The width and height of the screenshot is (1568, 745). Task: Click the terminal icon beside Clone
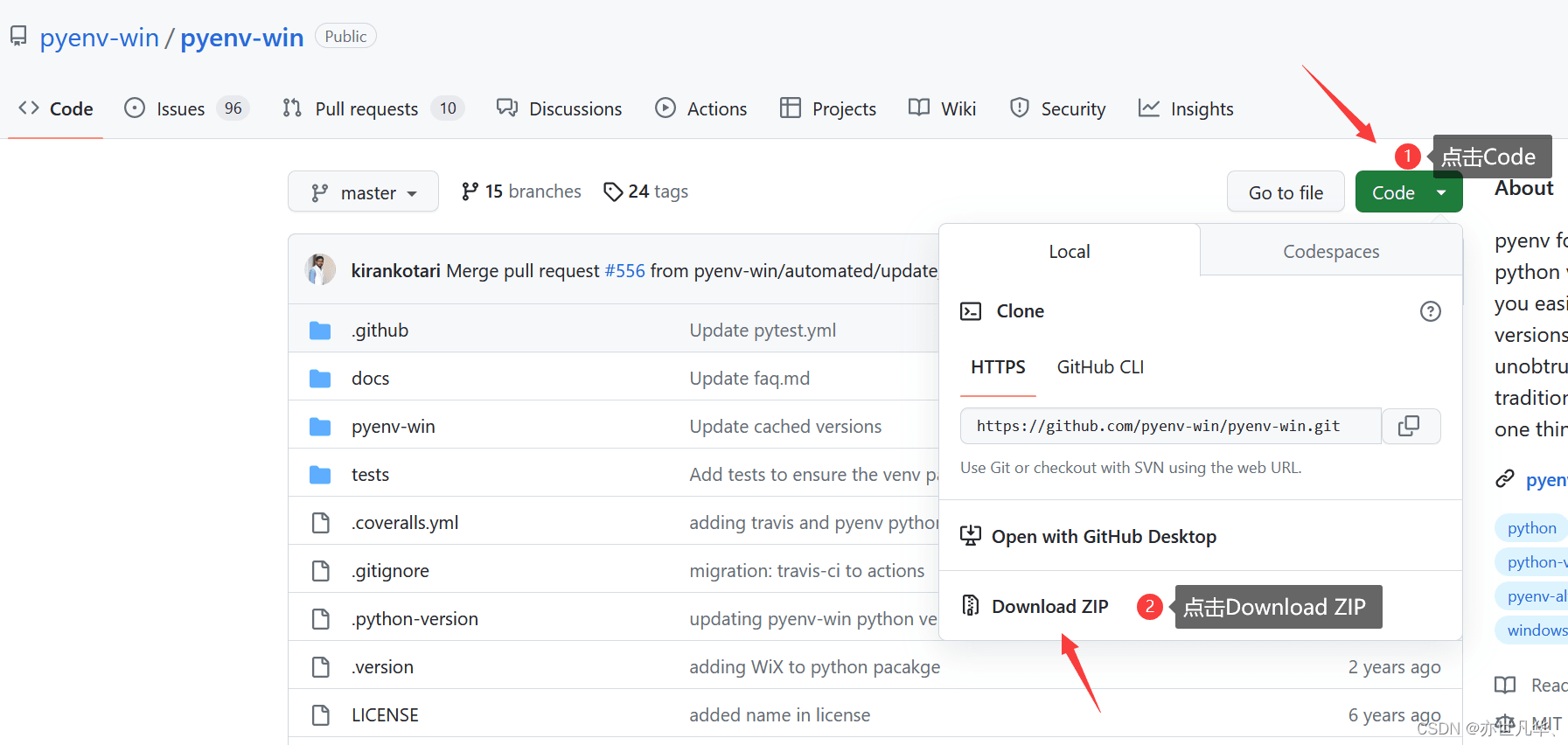pyautogui.click(x=971, y=311)
